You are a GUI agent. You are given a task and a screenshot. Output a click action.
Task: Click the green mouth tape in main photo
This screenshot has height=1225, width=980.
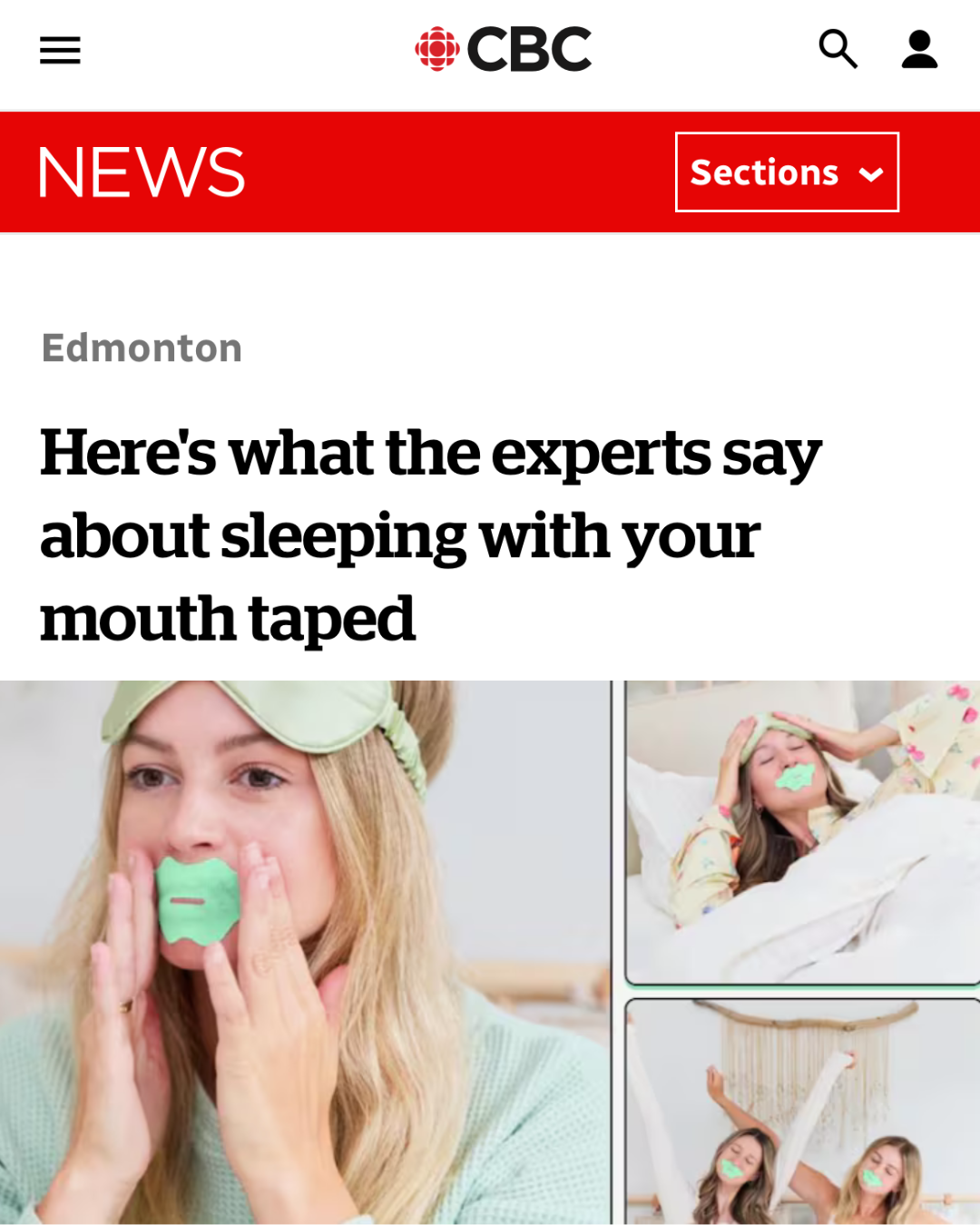(197, 900)
